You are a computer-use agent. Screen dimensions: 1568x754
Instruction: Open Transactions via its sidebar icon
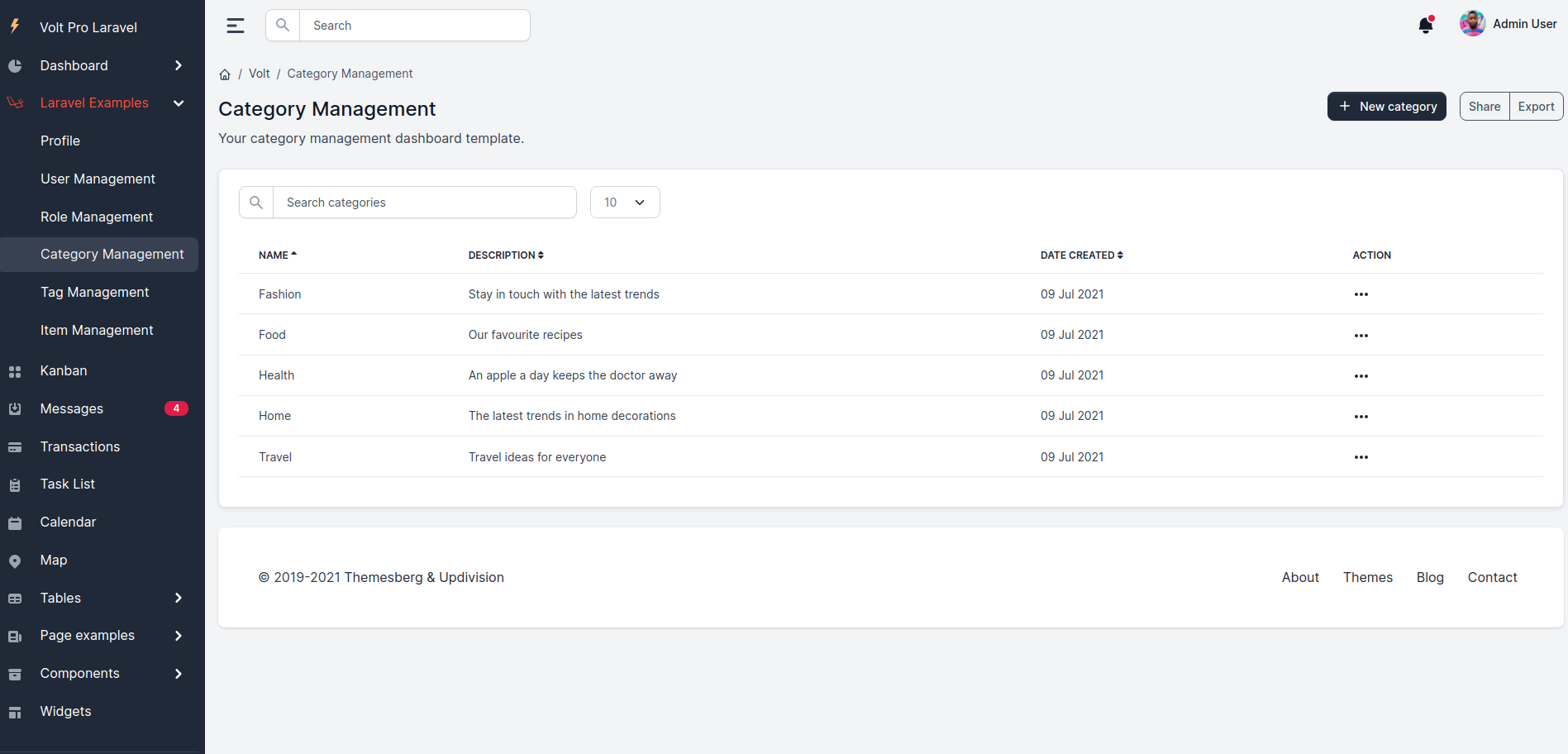pos(16,446)
